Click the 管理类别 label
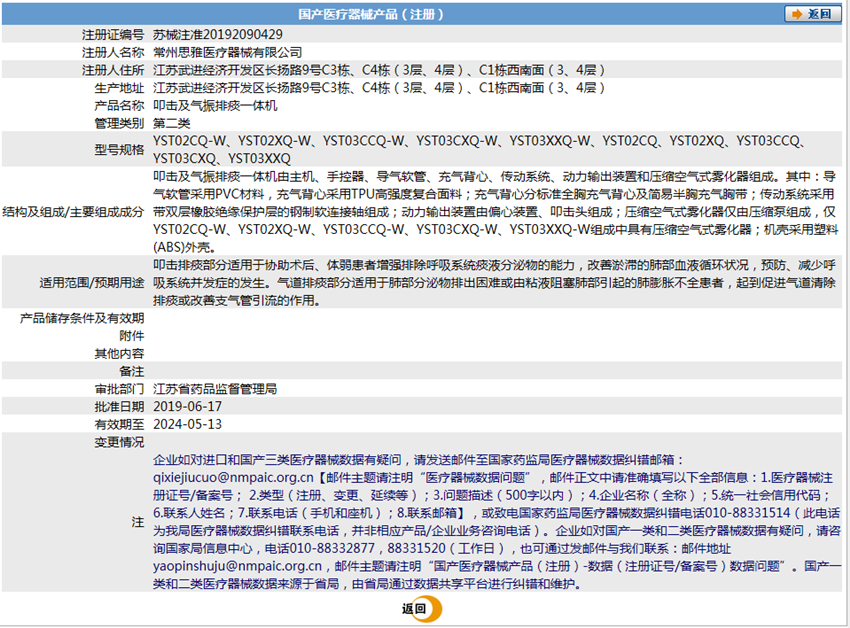This screenshot has width=850, height=628. (119, 123)
